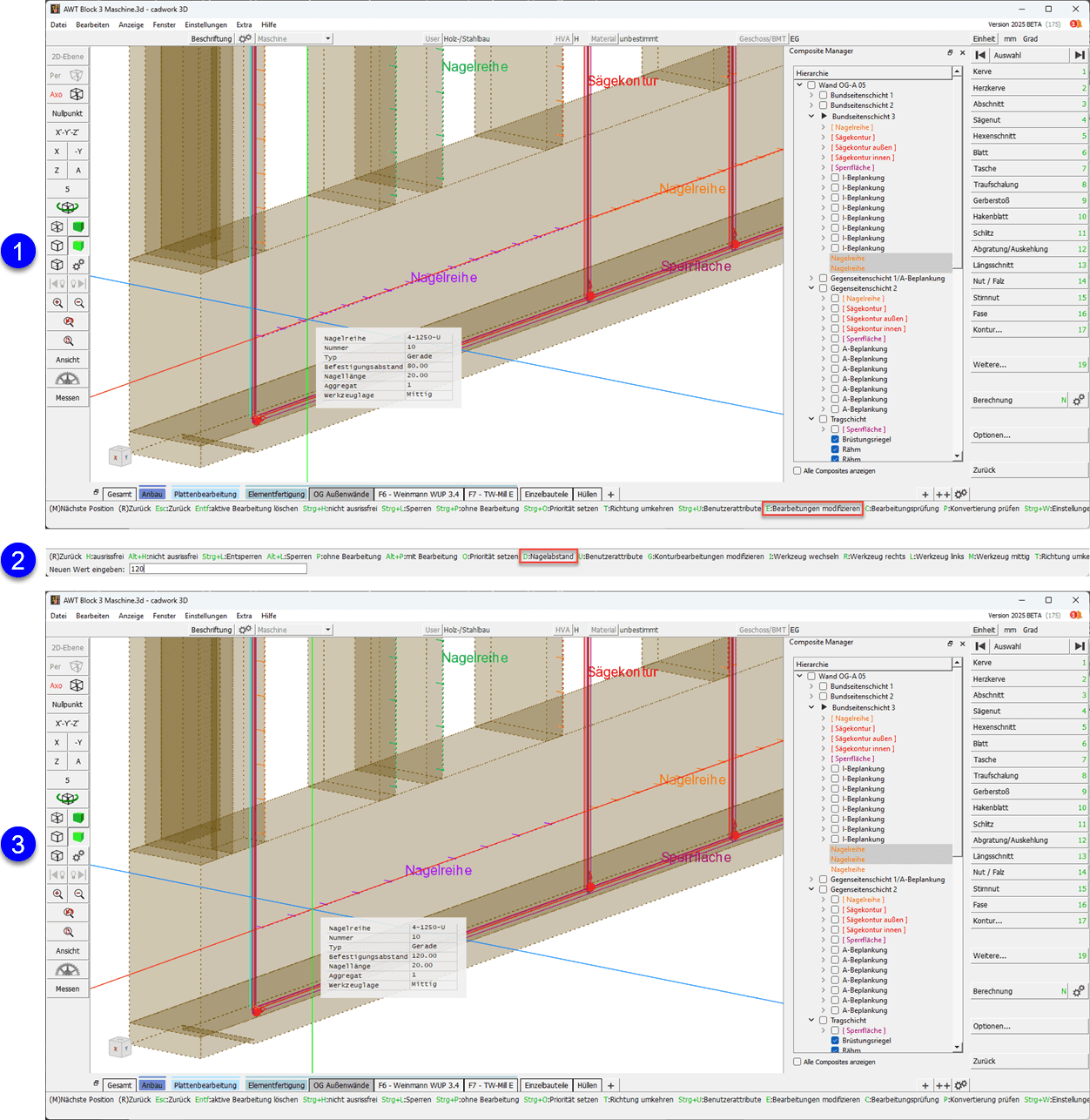Click gear icon next to Beschriftung, upper window

coord(245,38)
